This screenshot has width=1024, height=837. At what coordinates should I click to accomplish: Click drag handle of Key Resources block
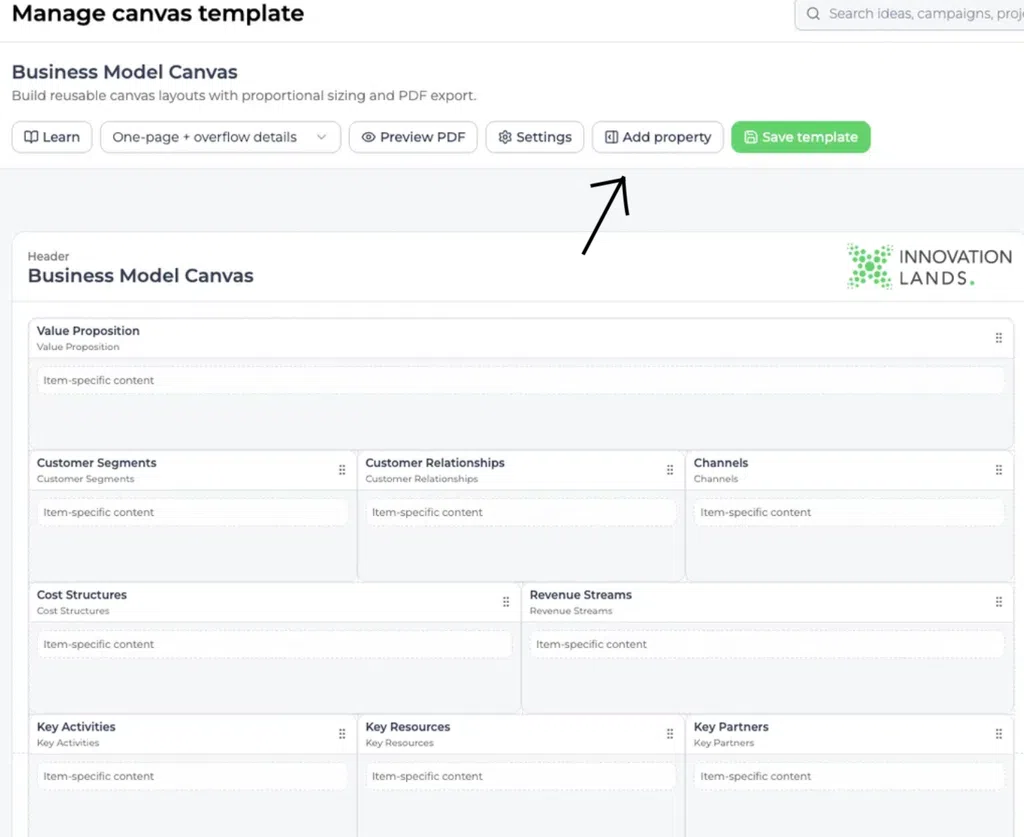(670, 734)
